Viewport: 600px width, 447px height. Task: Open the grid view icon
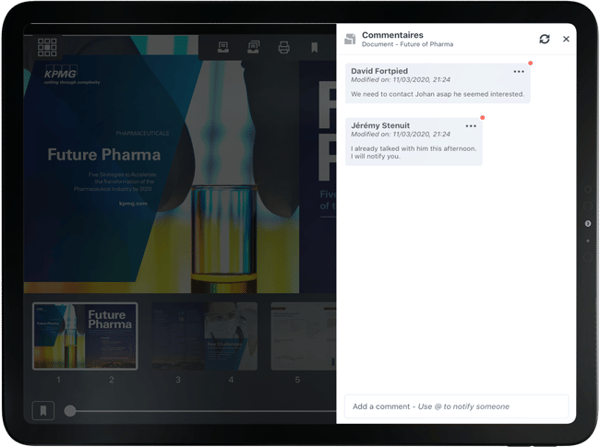[47, 47]
